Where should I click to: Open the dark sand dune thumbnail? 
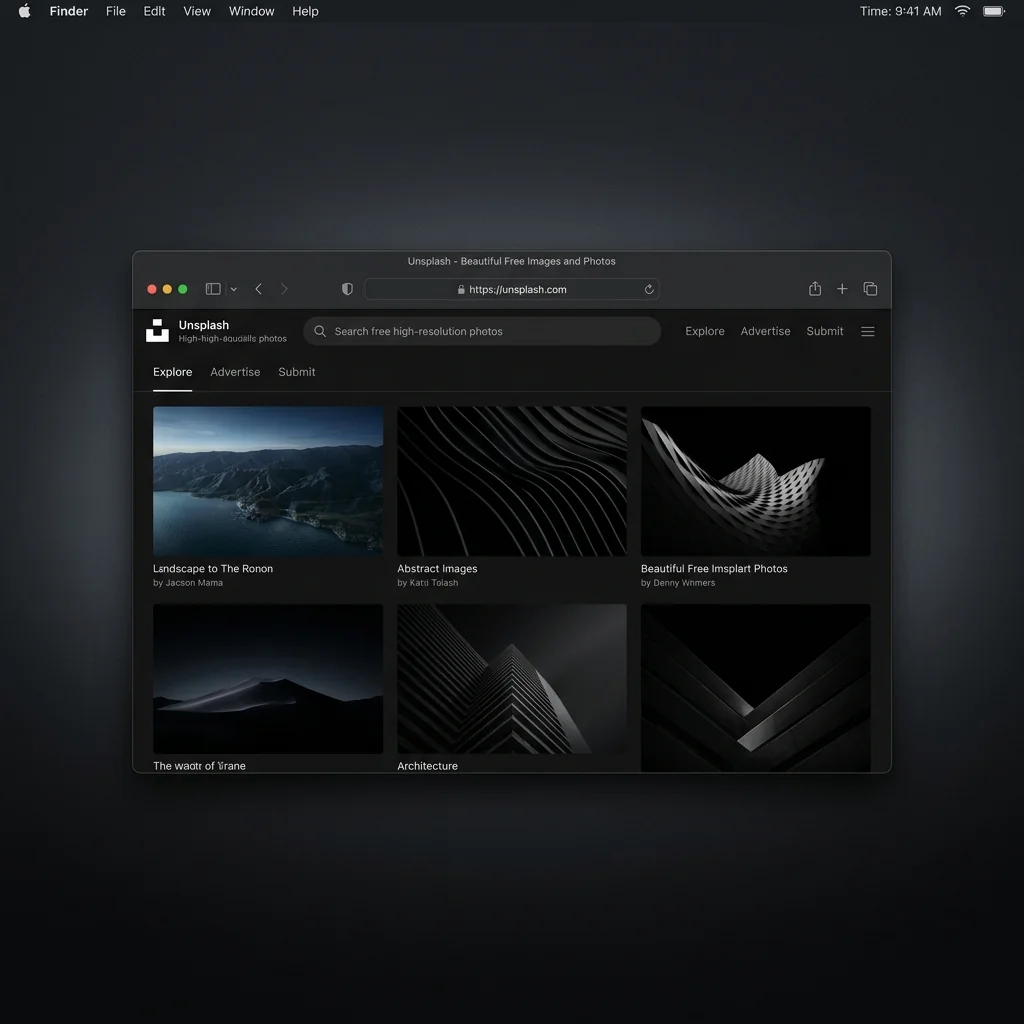(268, 679)
